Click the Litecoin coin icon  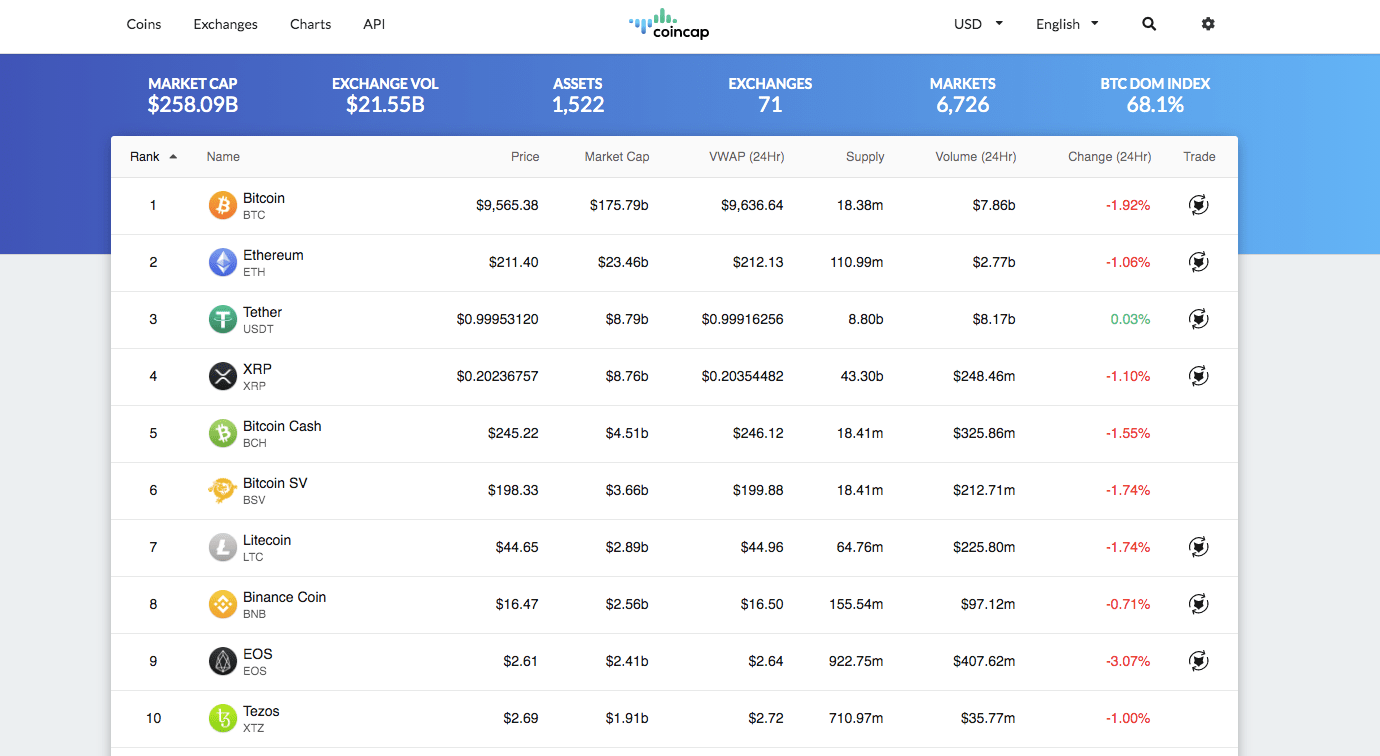222,547
